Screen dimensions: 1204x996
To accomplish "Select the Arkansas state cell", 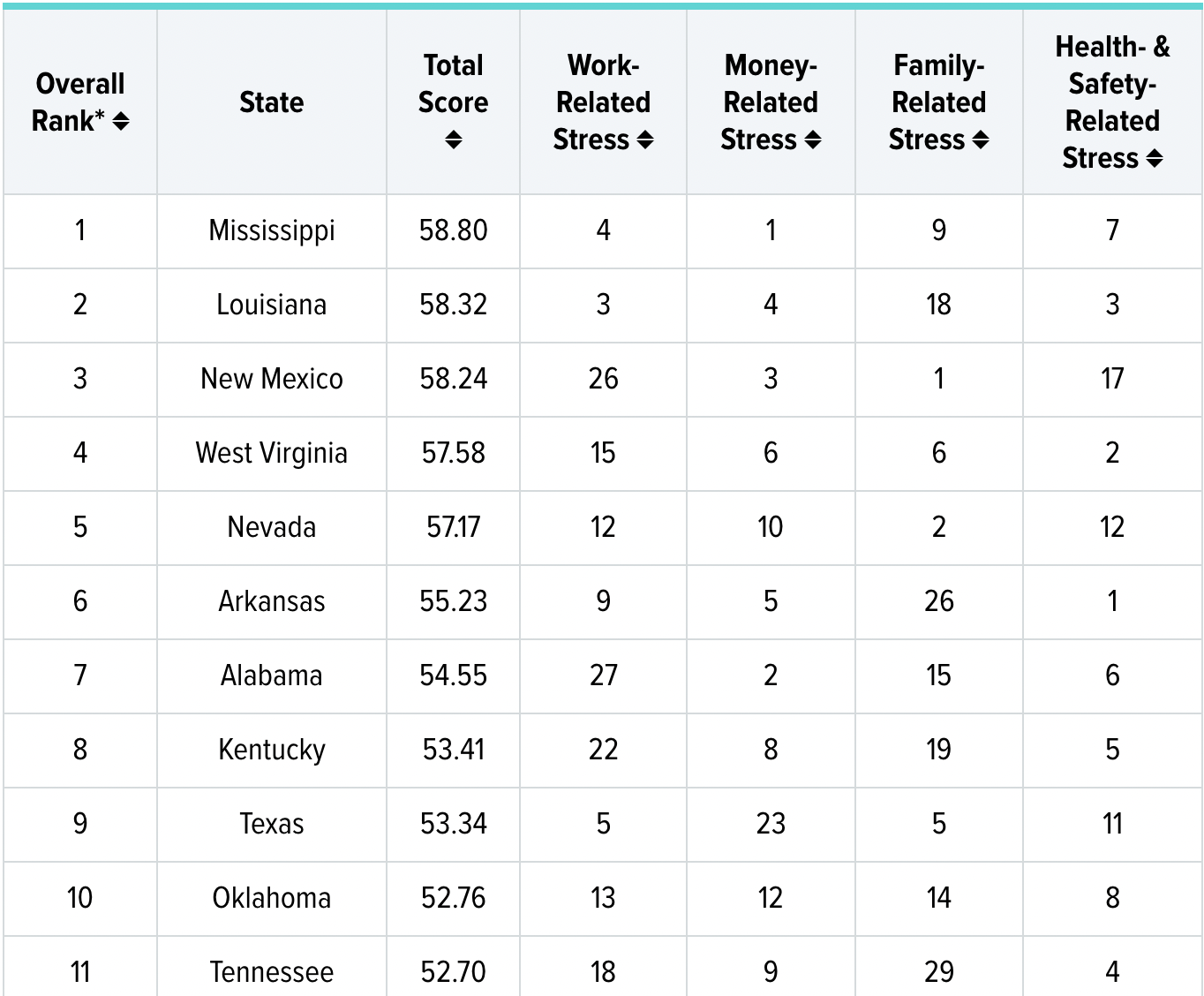I will [271, 601].
